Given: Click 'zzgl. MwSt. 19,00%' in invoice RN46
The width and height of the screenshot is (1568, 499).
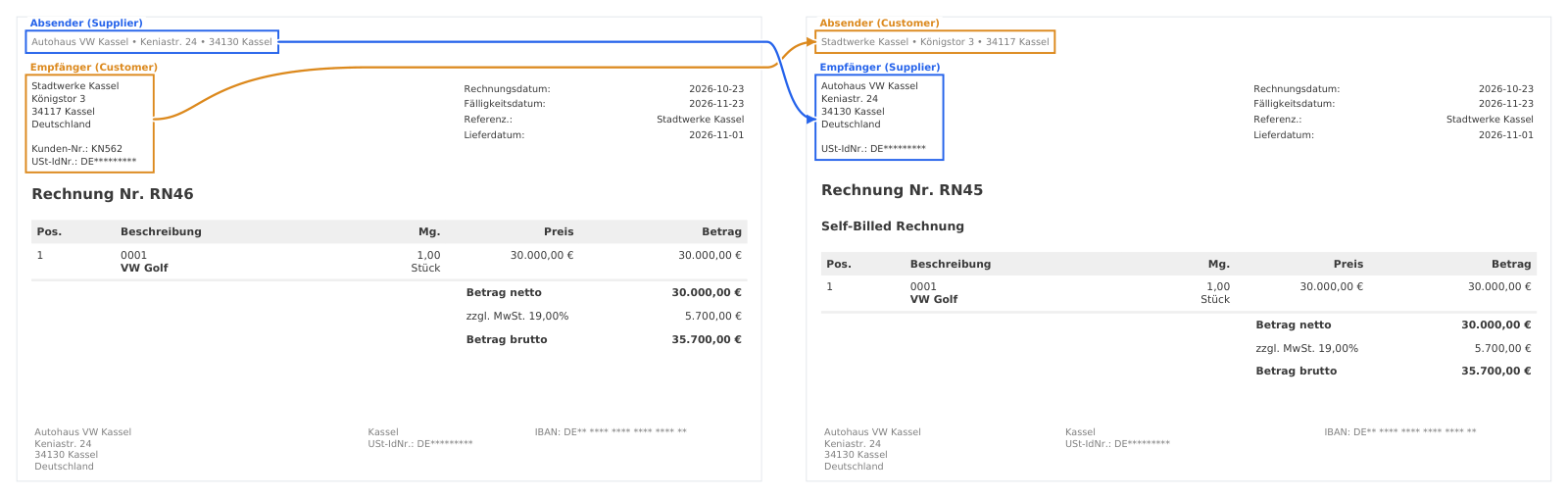Looking at the screenshot, I should pyautogui.click(x=517, y=317).
